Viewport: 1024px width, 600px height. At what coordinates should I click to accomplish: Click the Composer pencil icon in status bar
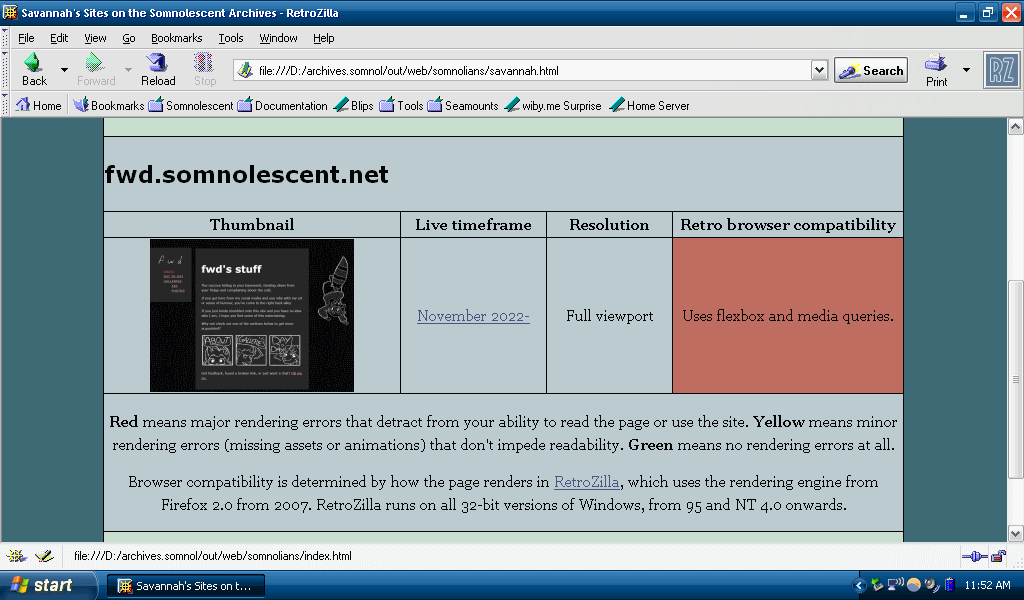44,556
